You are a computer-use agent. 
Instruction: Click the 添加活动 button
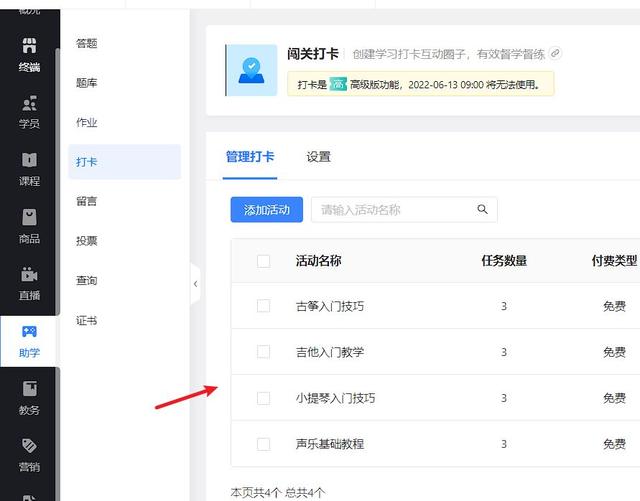266,210
